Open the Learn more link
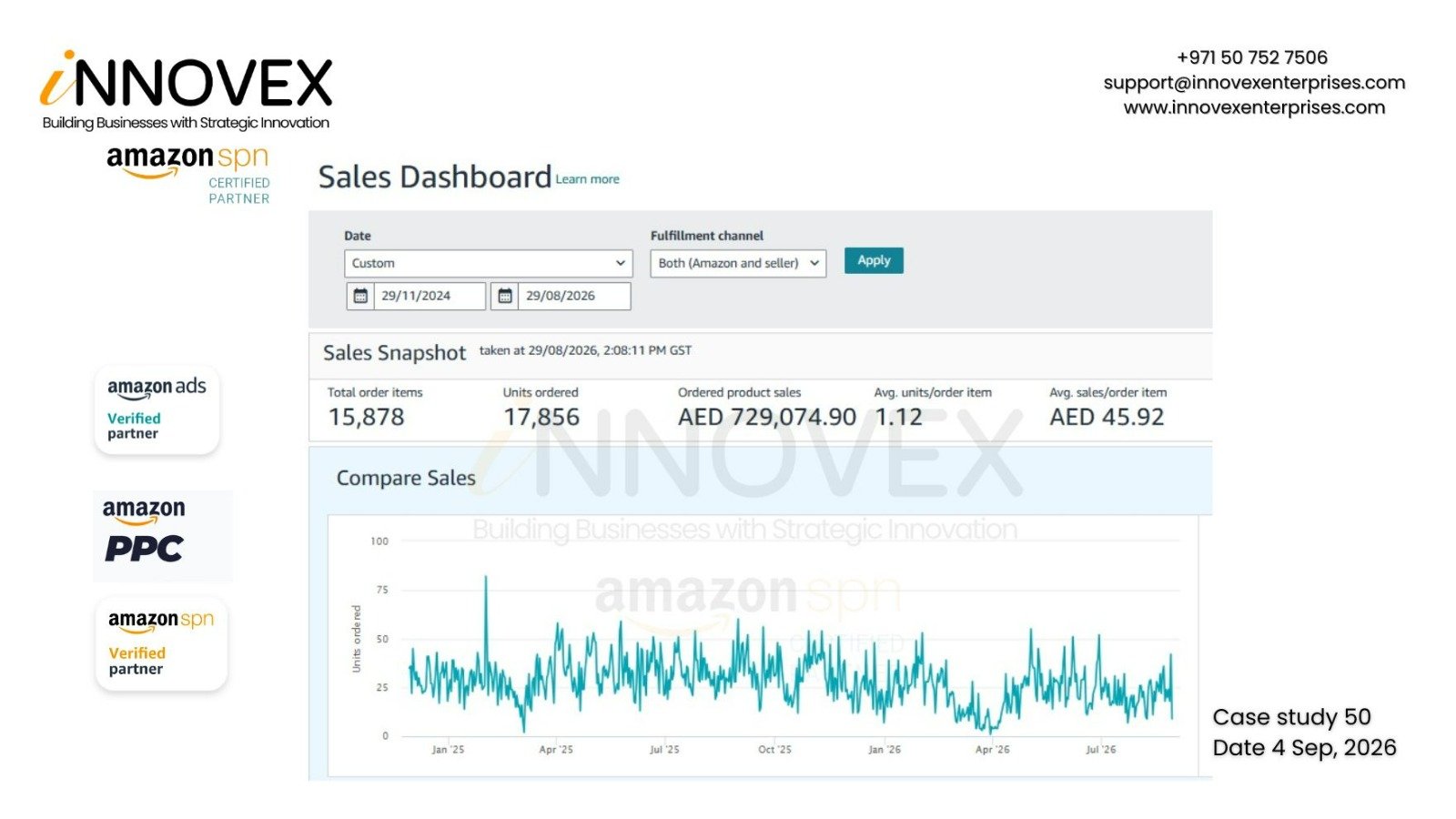The height and width of the screenshot is (819, 1456). click(x=588, y=179)
